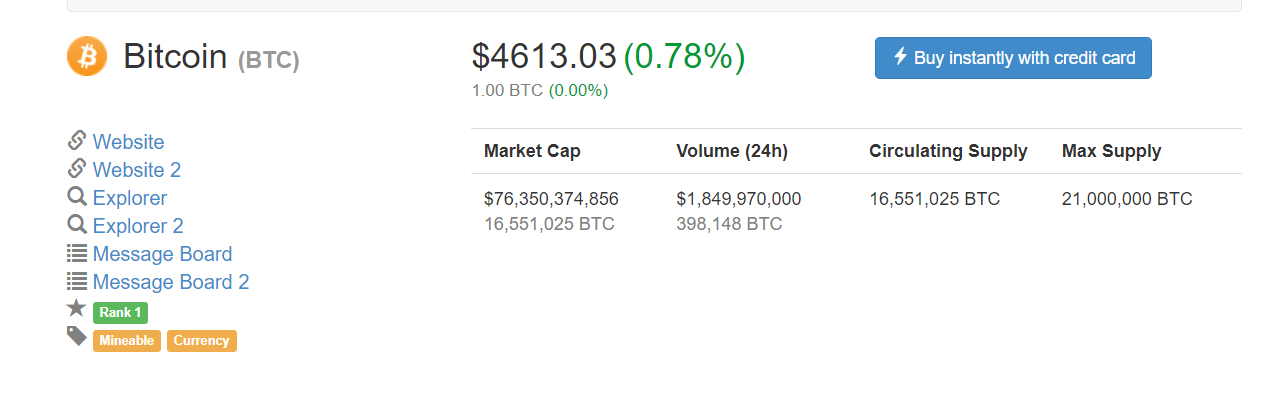Select the Mineable tag badge
1261x409 pixels.
coord(127,340)
